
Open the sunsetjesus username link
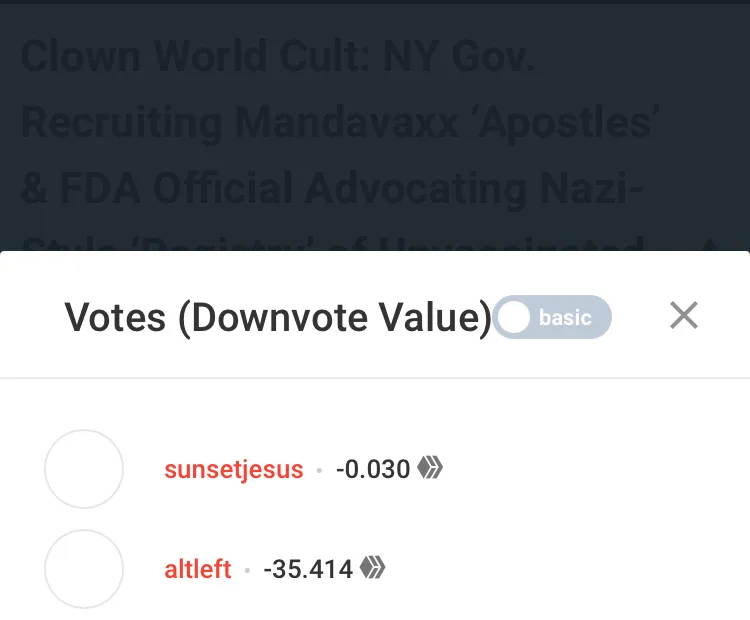tap(234, 469)
